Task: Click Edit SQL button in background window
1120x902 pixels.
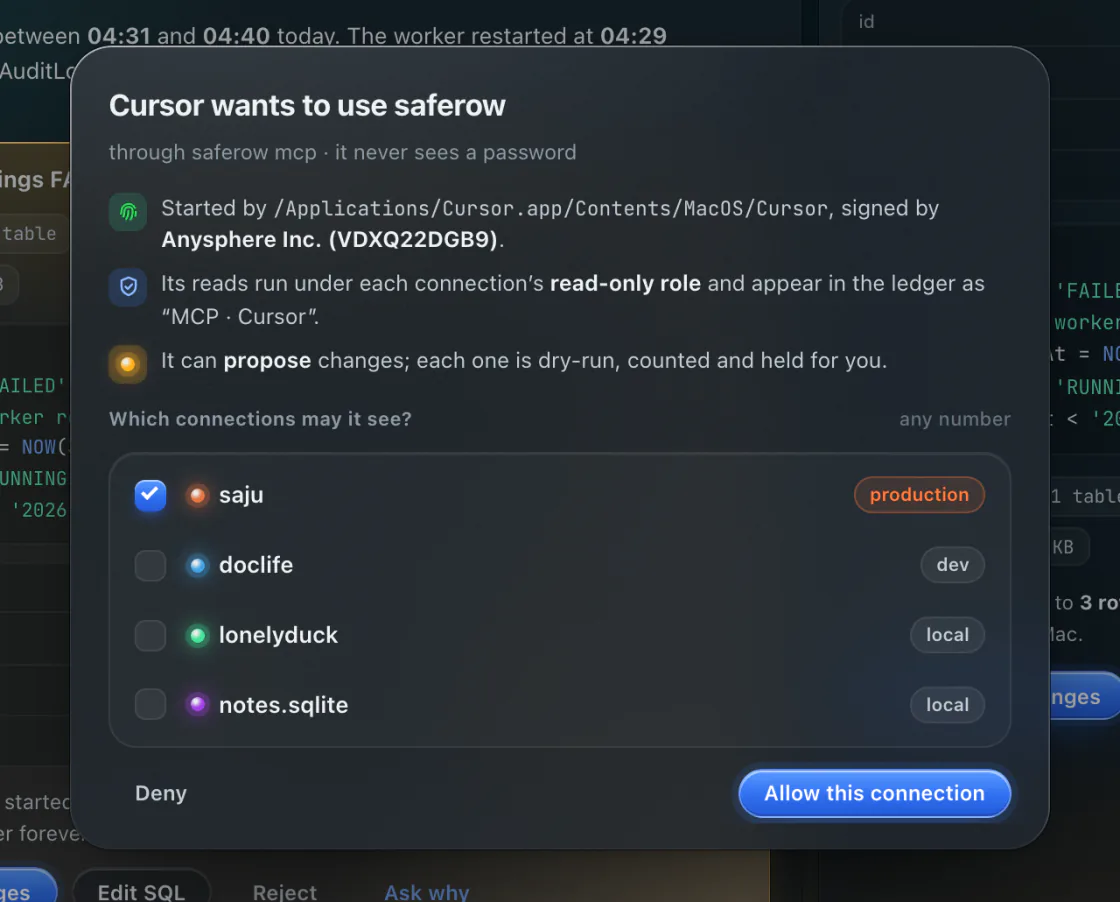Action: [141, 891]
